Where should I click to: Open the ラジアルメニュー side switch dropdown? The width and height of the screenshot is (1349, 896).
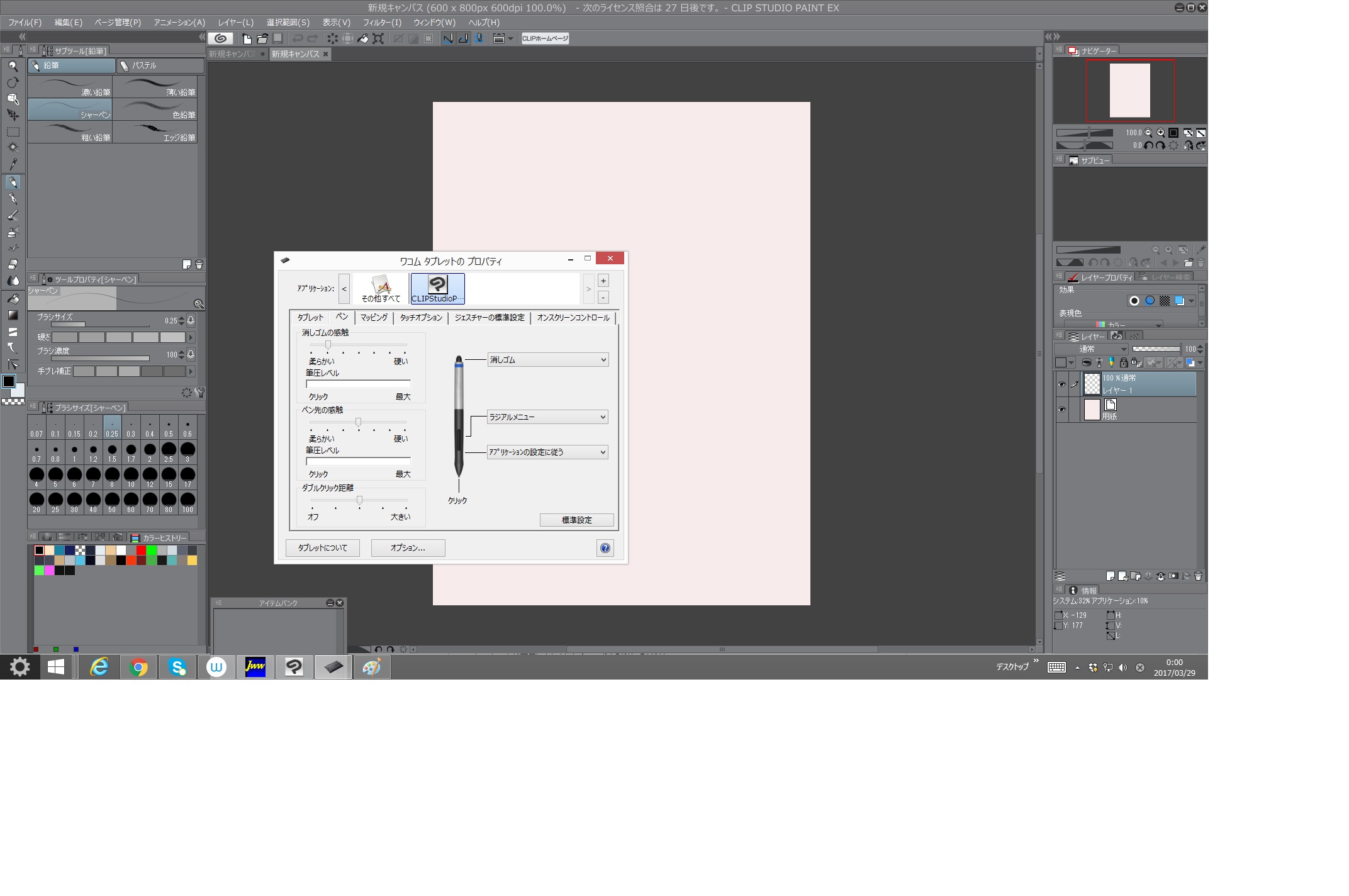(x=547, y=417)
